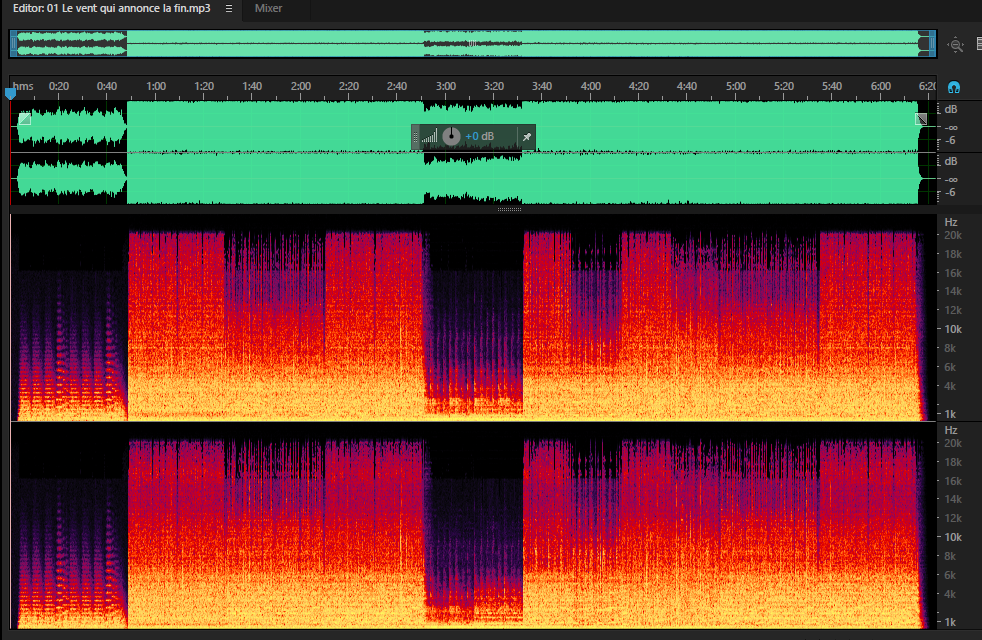Click the fade-in handle on the waveform

pyautogui.click(x=25, y=118)
